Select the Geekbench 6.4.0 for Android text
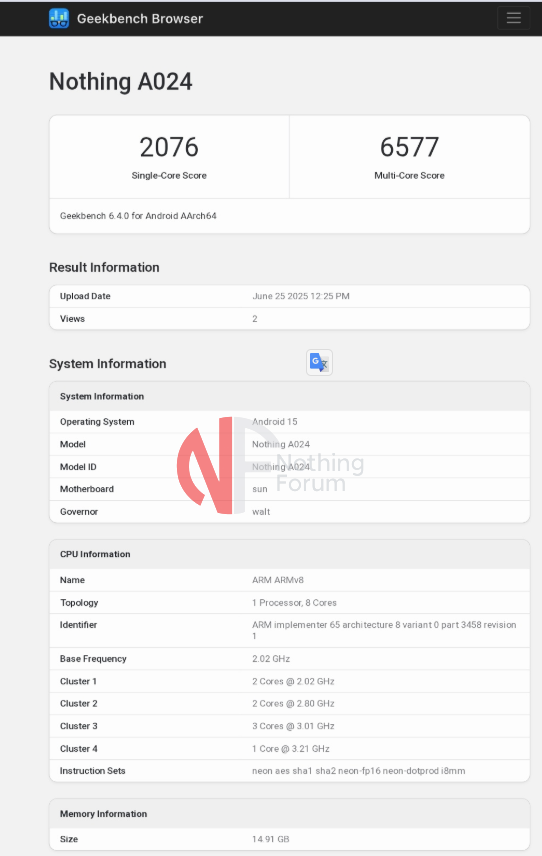 point(138,216)
